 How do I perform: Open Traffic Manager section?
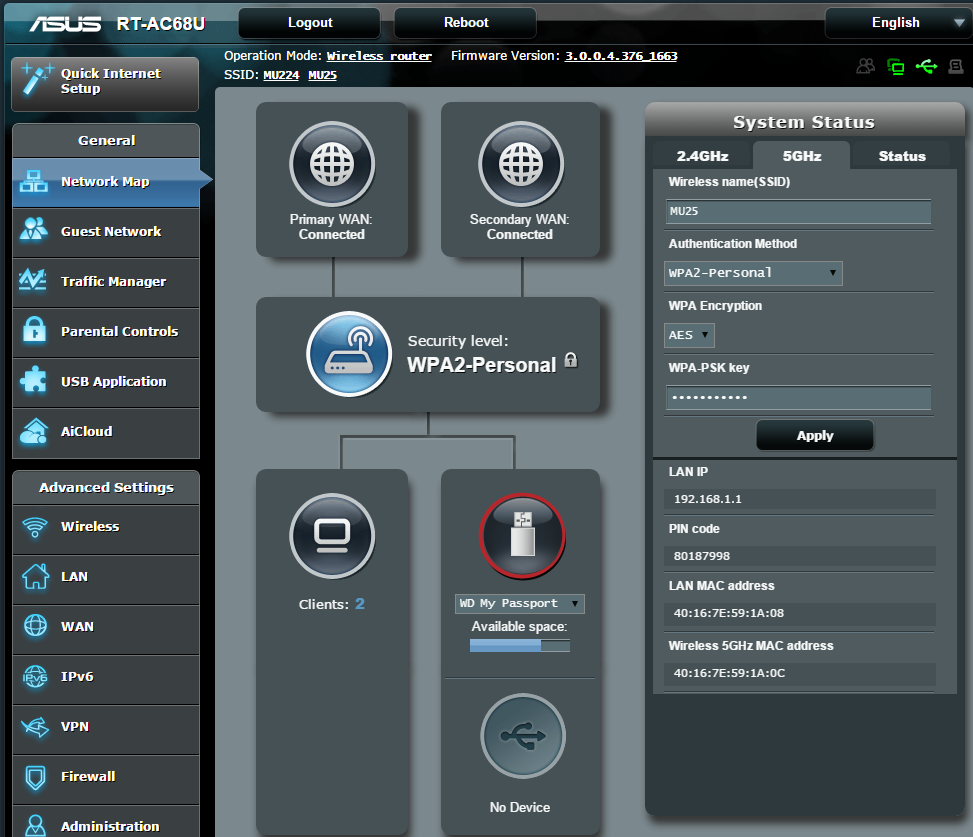[x=105, y=282]
